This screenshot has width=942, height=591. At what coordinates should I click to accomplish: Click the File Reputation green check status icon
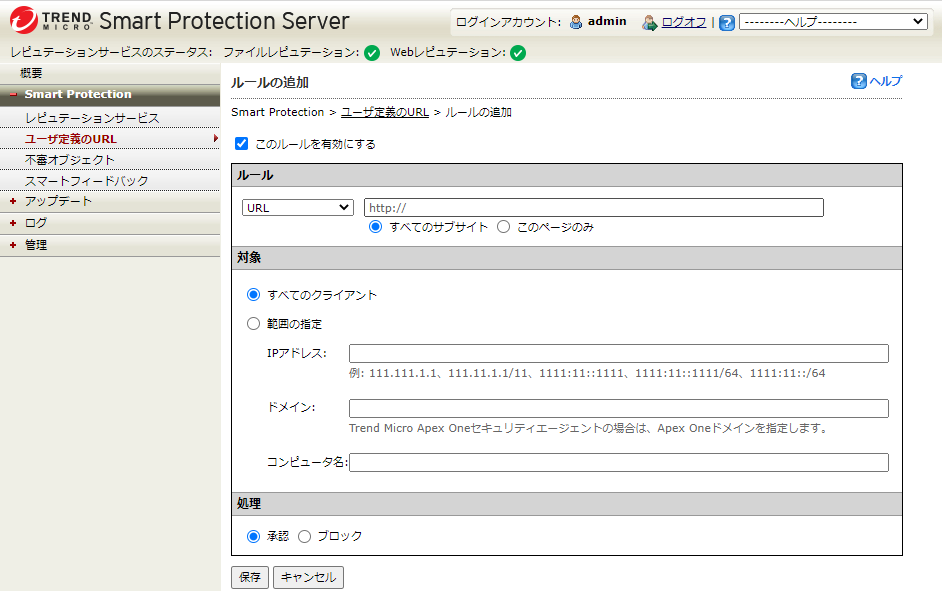[372, 52]
